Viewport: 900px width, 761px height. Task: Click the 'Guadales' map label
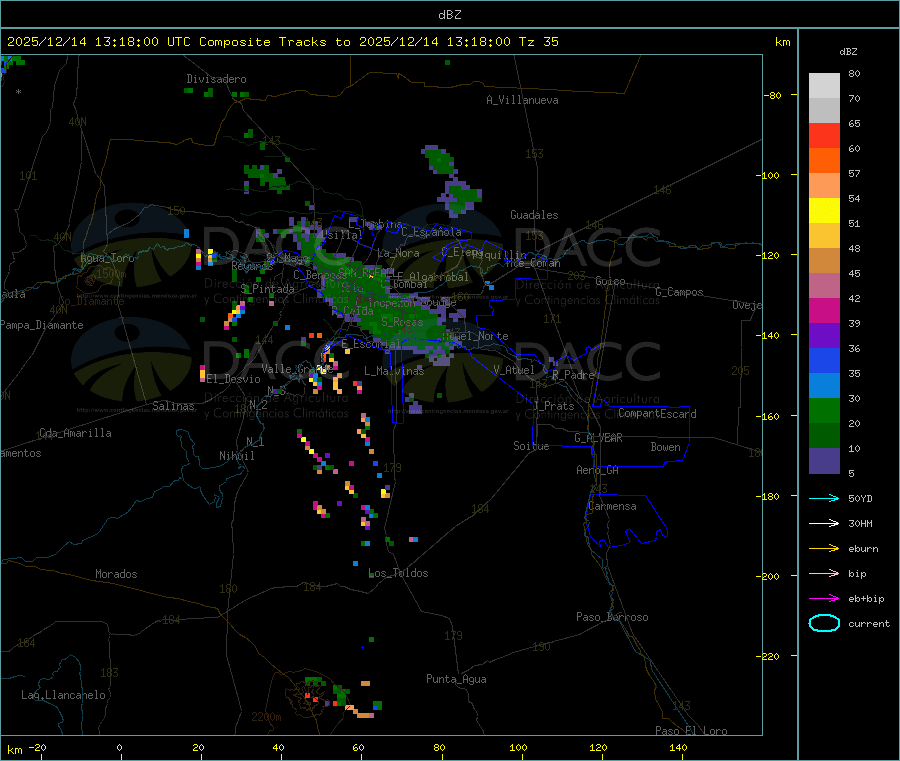pyautogui.click(x=534, y=215)
